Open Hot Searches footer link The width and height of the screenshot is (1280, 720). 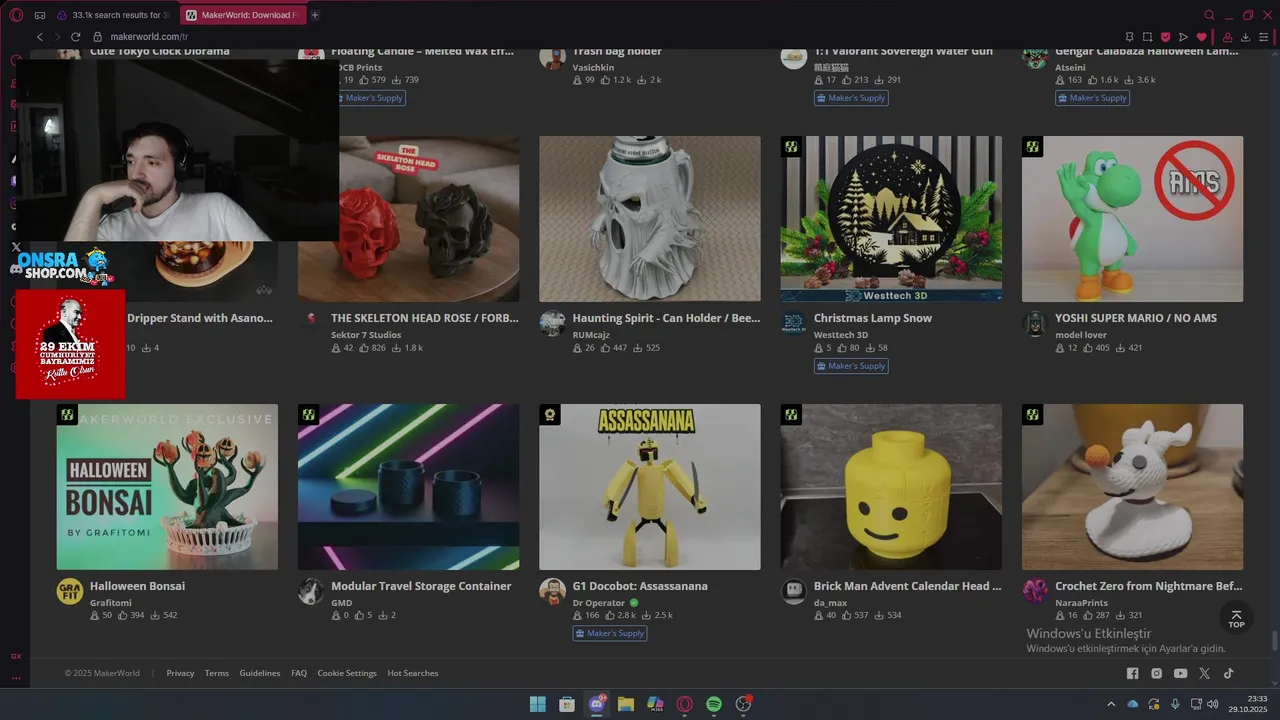click(x=413, y=673)
